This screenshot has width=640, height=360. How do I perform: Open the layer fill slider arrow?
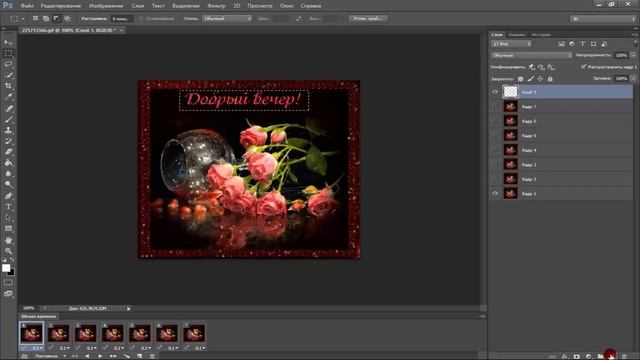click(633, 78)
